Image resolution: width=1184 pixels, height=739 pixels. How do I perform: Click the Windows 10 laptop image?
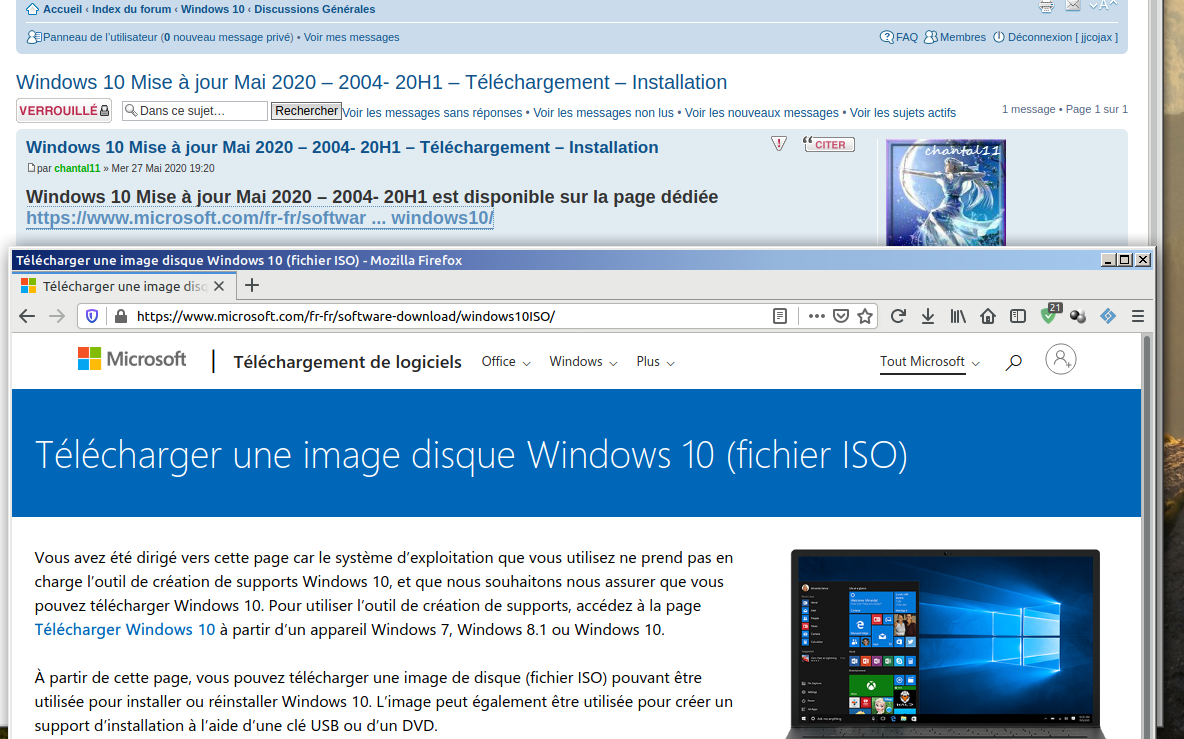point(945,644)
